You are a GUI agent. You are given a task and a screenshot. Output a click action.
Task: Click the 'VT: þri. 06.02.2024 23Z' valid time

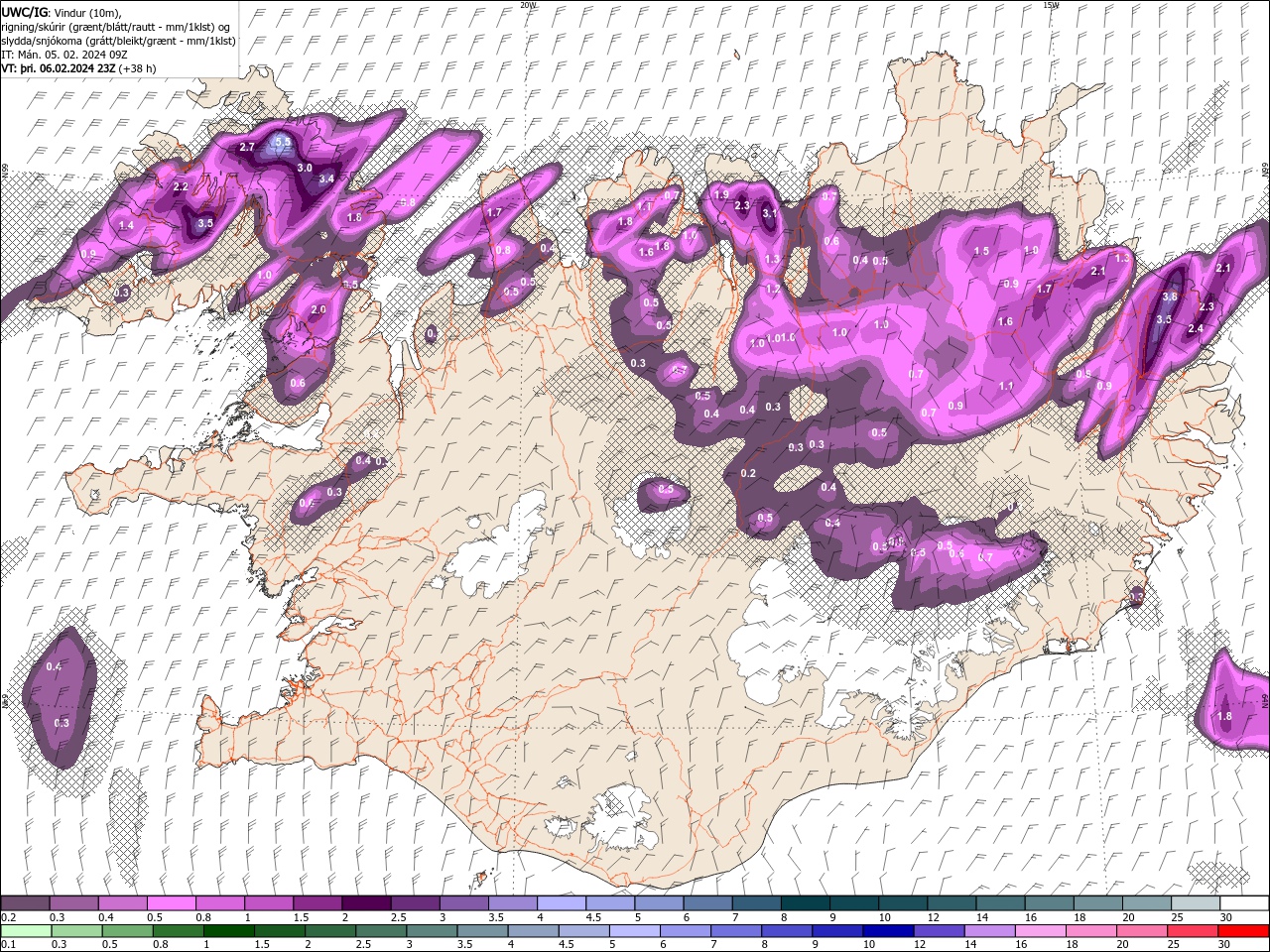click(x=59, y=68)
